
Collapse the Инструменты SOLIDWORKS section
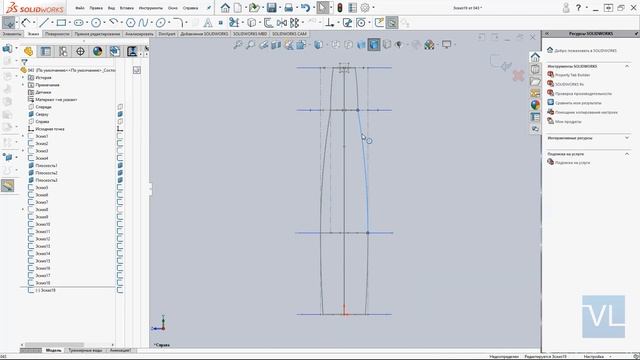627,66
